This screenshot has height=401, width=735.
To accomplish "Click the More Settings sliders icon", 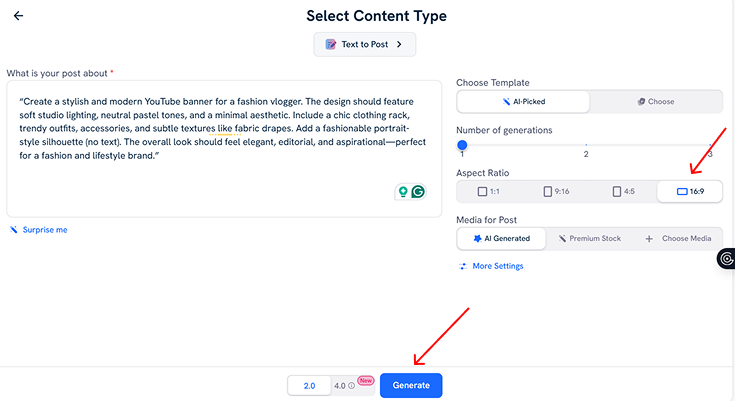I will pyautogui.click(x=463, y=266).
